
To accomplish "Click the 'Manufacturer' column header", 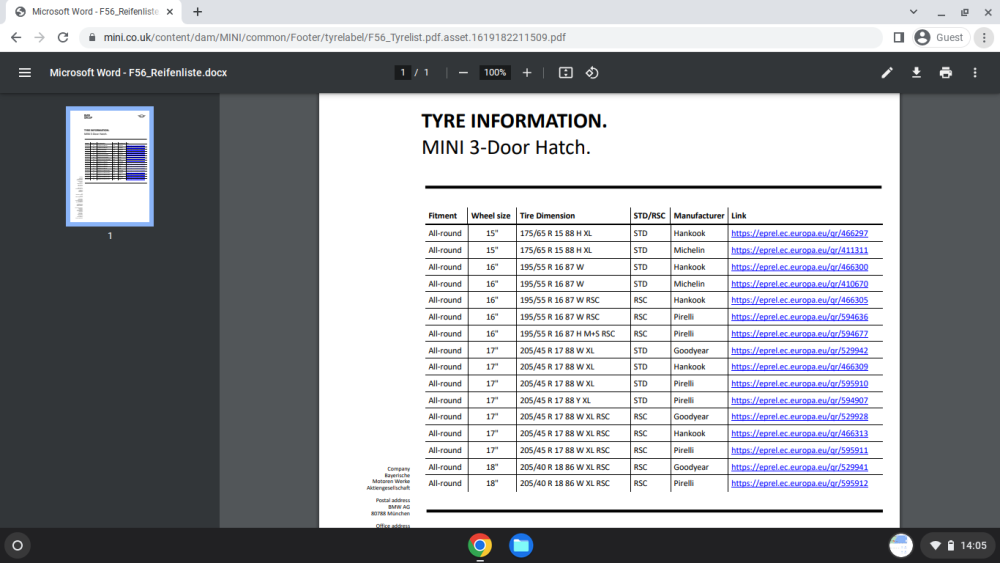I will (699, 216).
